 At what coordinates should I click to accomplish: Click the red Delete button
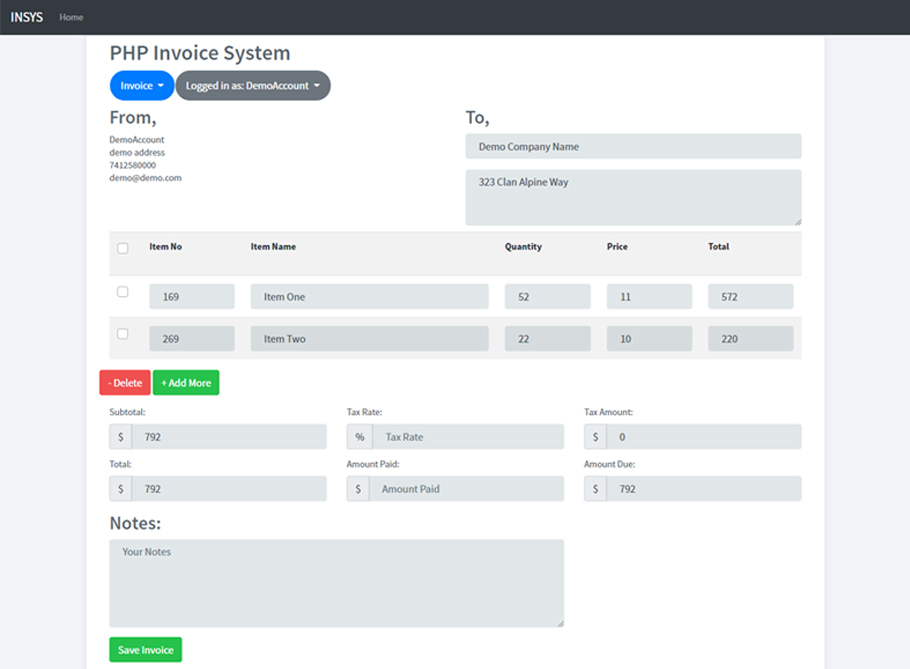tap(125, 382)
